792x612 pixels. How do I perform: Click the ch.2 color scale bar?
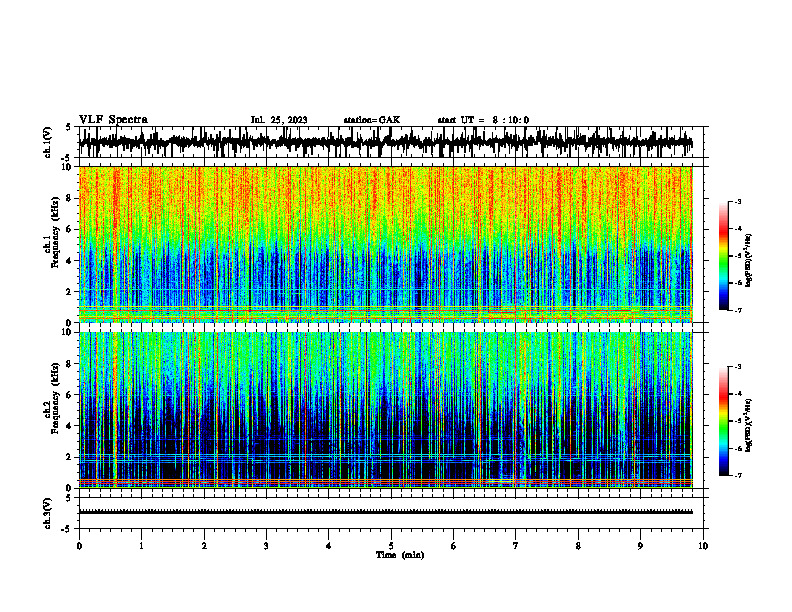coord(724,421)
